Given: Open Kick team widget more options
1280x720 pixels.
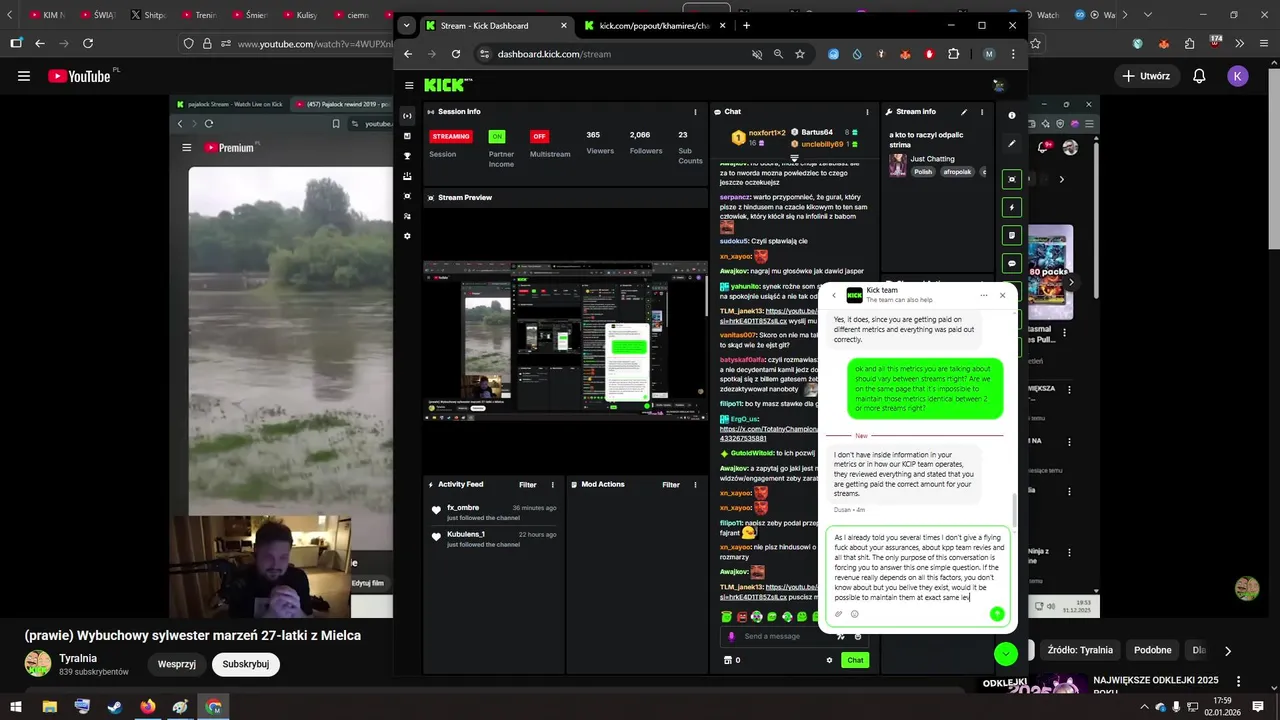Looking at the screenshot, I should pos(984,295).
